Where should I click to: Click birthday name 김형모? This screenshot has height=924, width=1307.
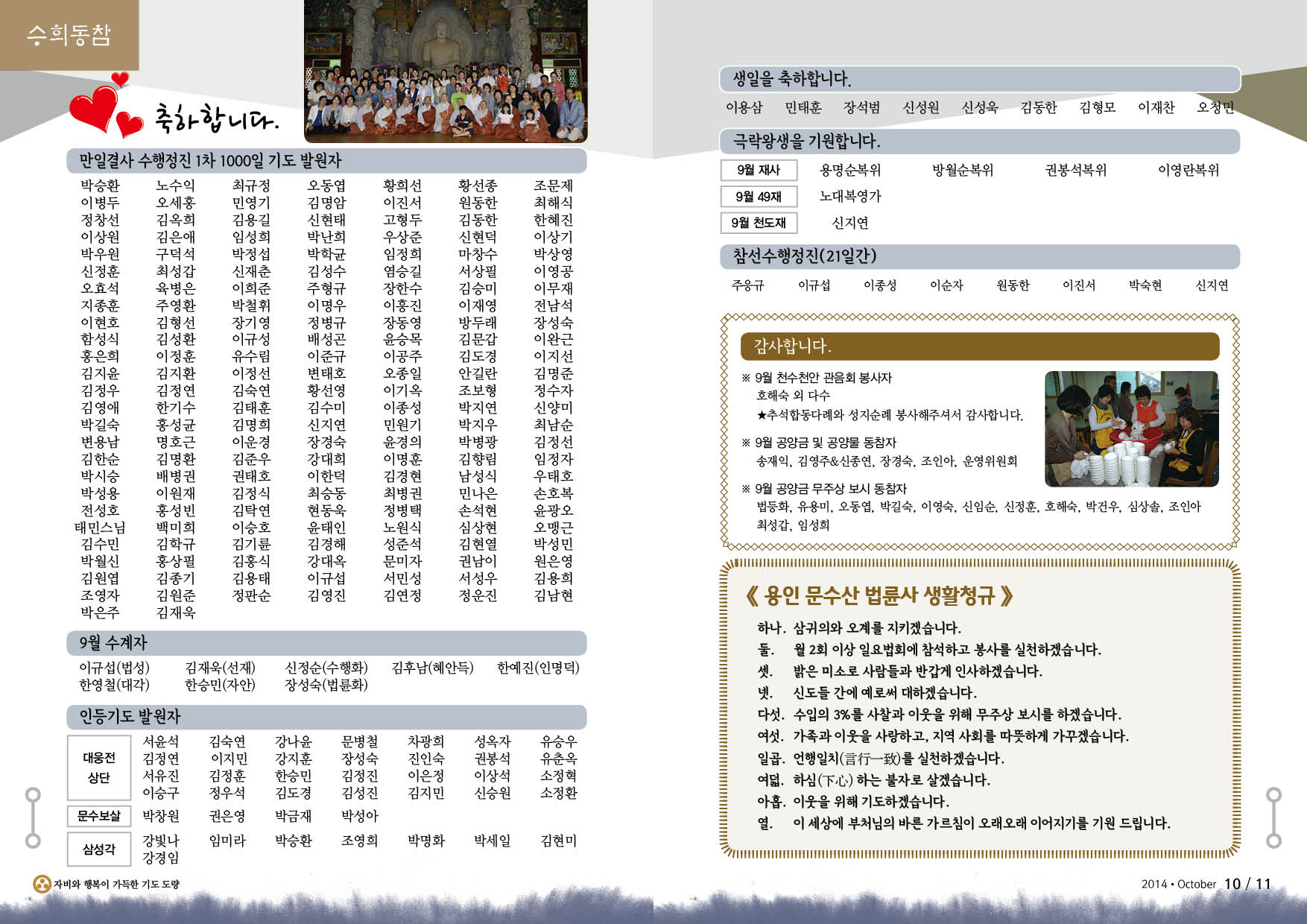[x=1098, y=108]
